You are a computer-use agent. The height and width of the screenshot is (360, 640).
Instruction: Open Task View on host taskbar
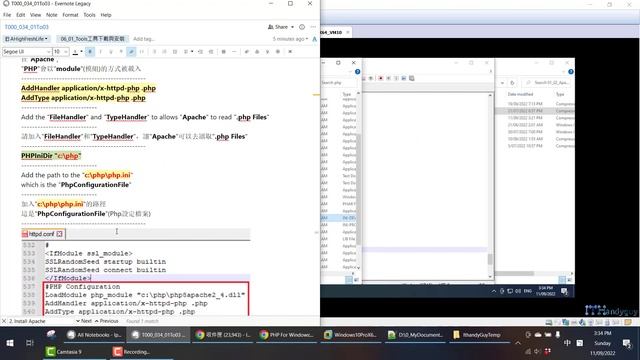coord(29,343)
